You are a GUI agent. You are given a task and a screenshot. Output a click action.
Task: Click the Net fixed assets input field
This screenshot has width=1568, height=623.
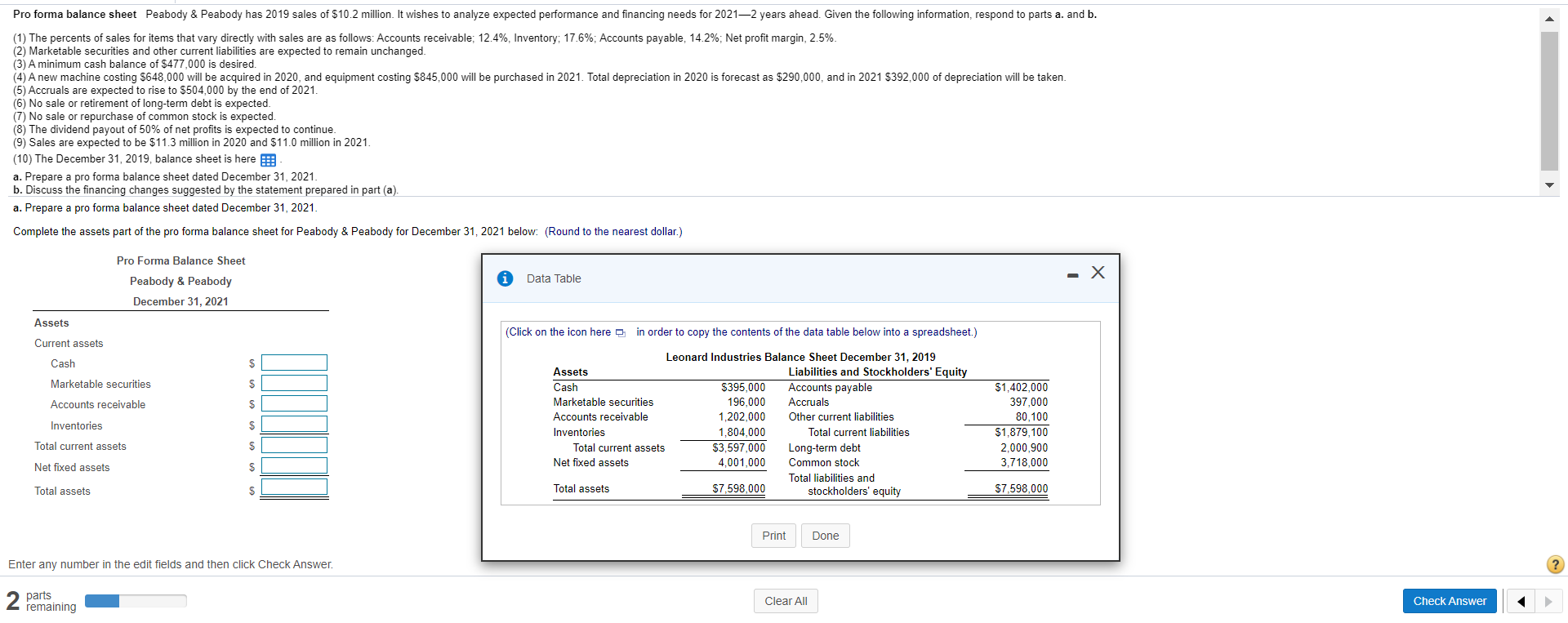(294, 466)
